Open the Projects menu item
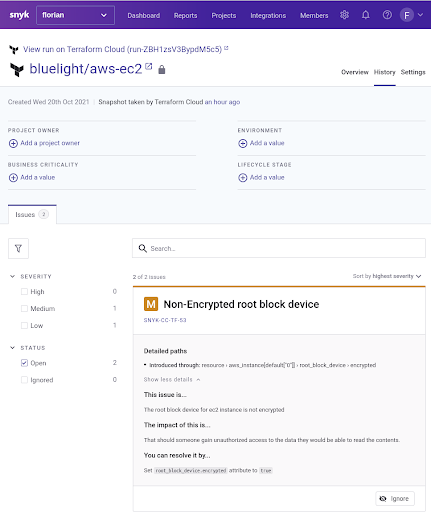The height and width of the screenshot is (512, 431). point(224,16)
